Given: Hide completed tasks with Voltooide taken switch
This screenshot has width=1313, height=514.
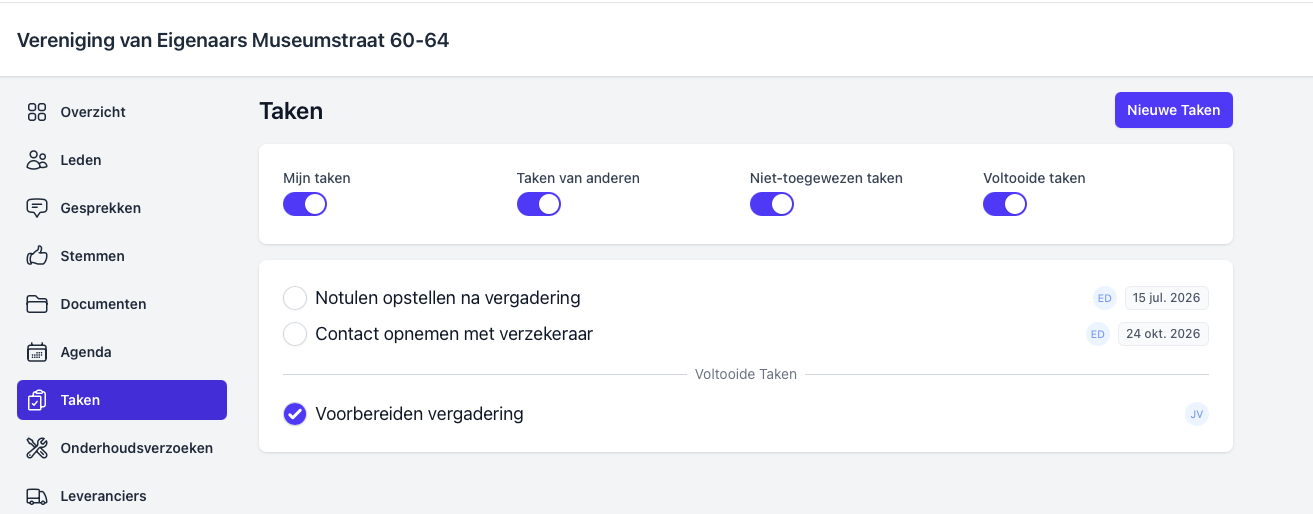Looking at the screenshot, I should click(1005, 204).
